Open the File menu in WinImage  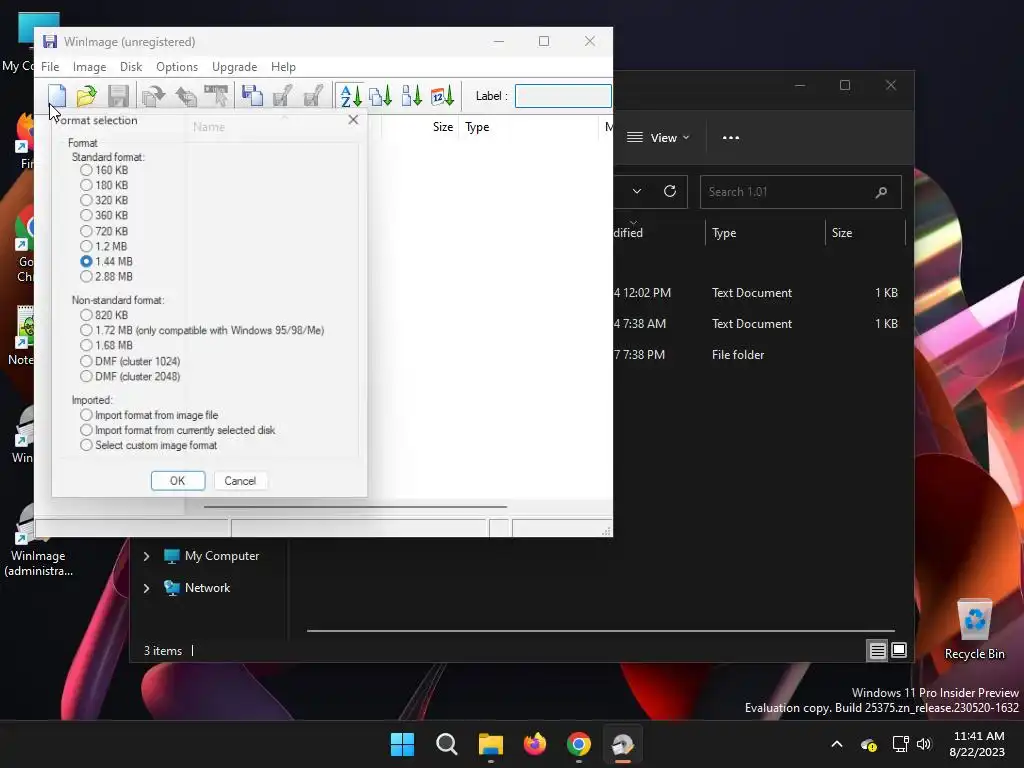[50, 67]
